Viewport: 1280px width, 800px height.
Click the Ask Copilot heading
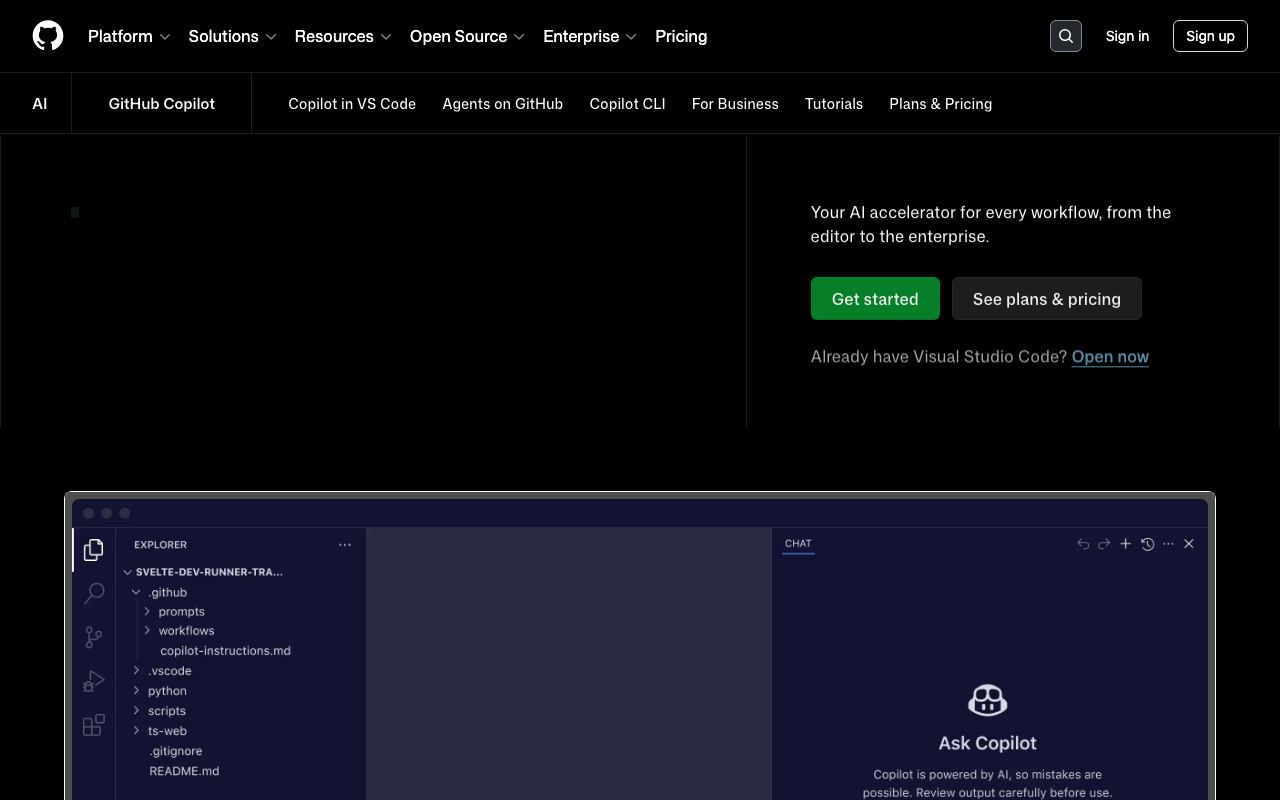[x=987, y=743]
